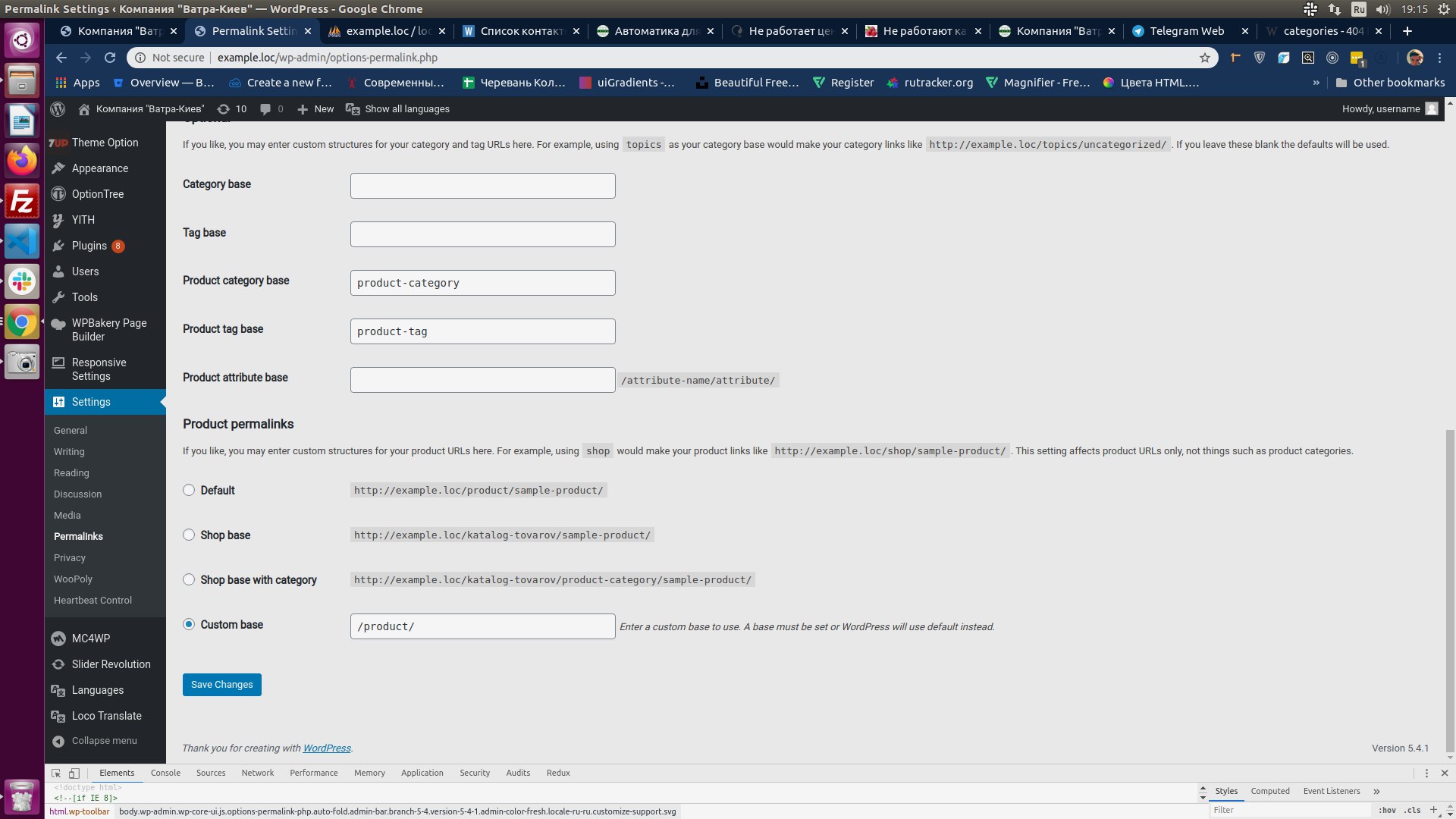The image size is (1456, 819).
Task: Toggle the DevTools inspect element icon
Action: tap(56, 773)
